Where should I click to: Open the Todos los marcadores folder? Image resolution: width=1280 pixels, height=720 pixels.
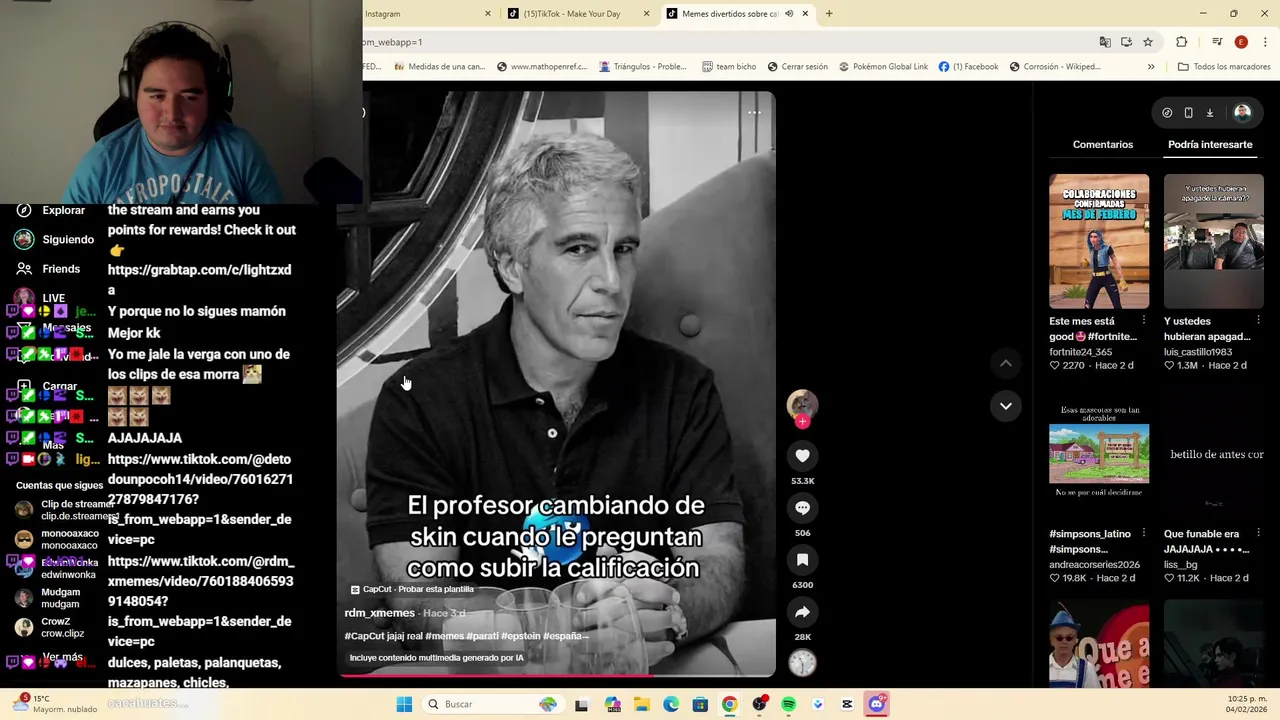coord(1224,67)
